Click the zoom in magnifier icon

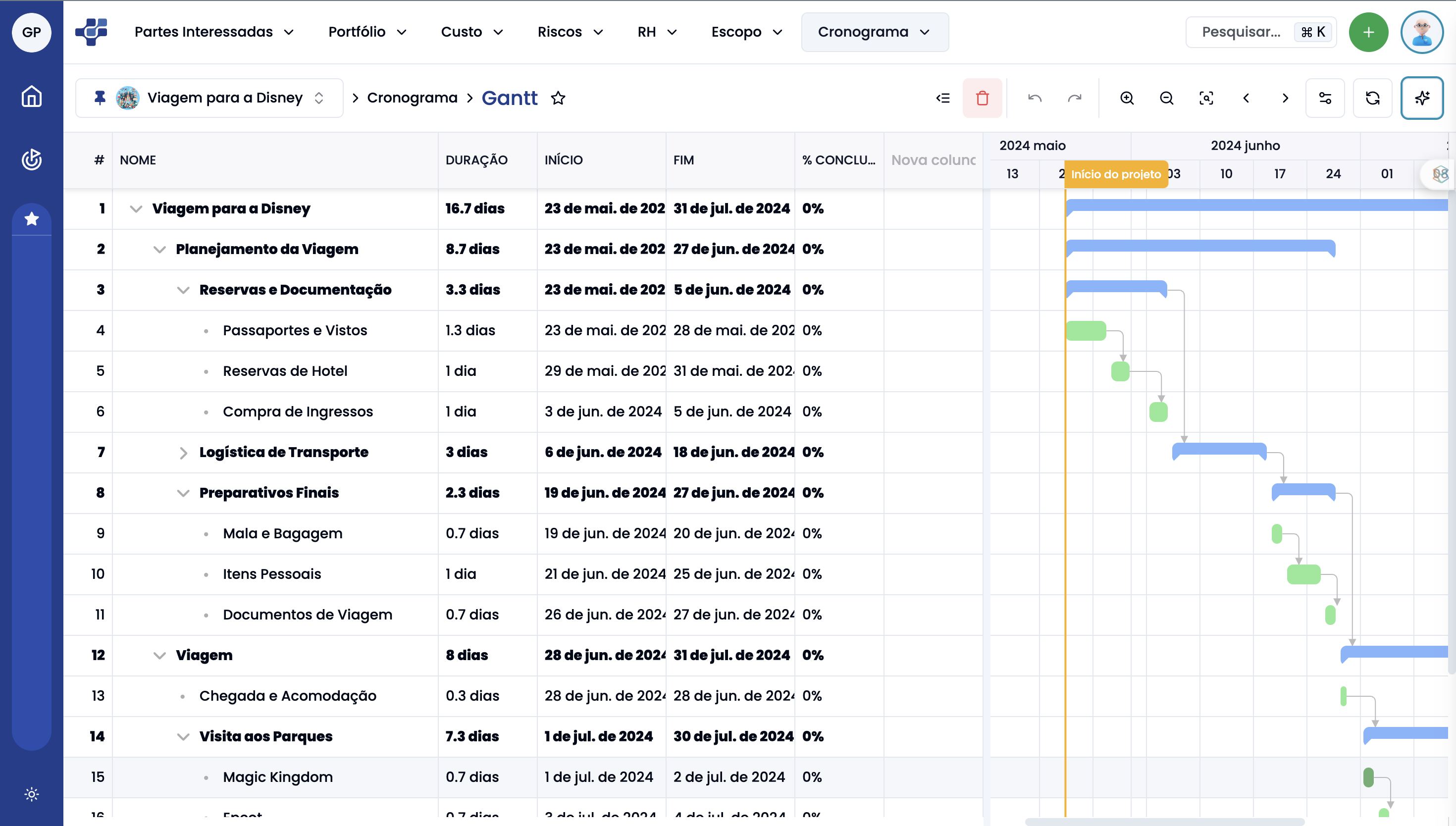(x=1127, y=98)
